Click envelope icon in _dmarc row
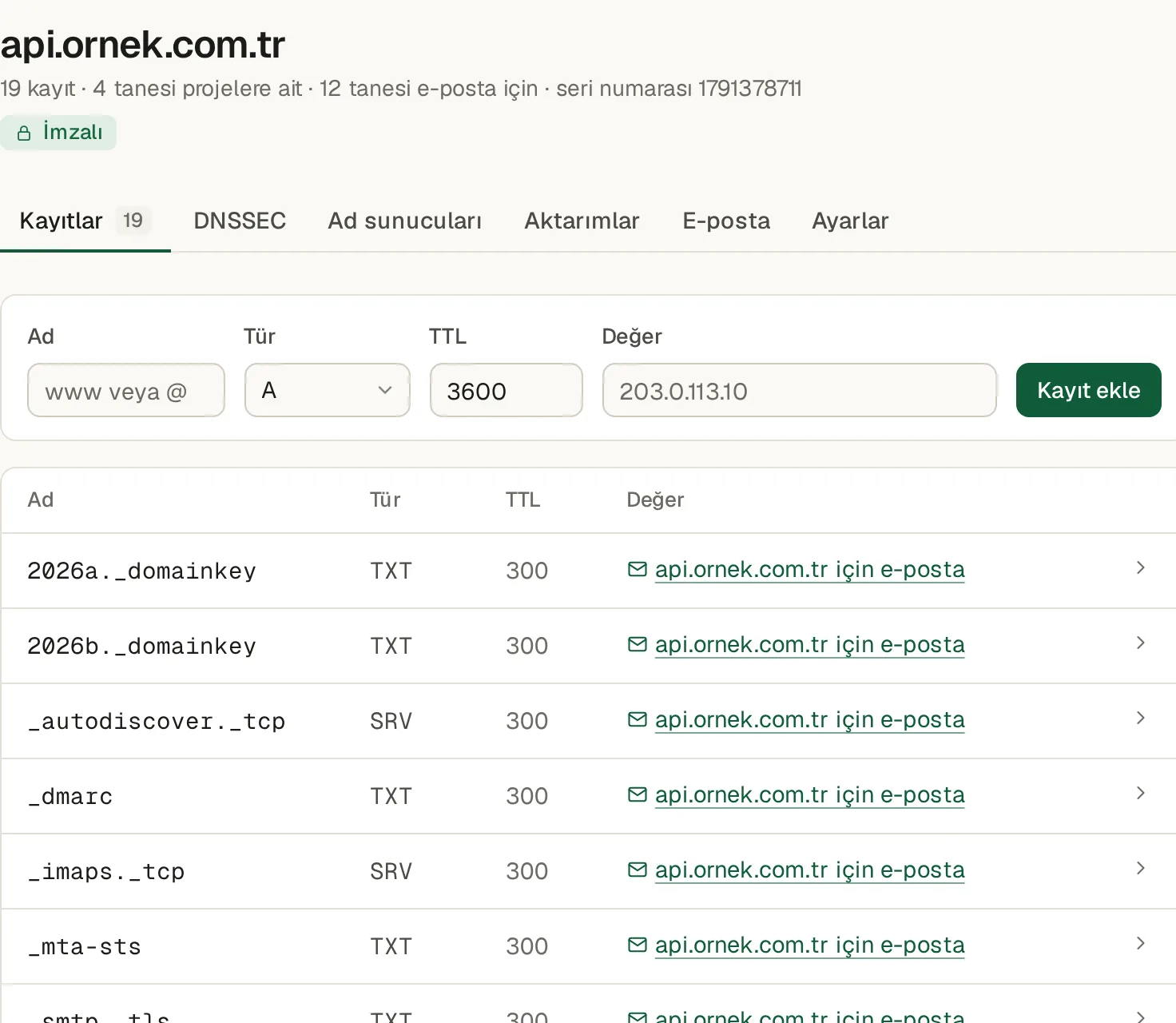 tap(638, 794)
